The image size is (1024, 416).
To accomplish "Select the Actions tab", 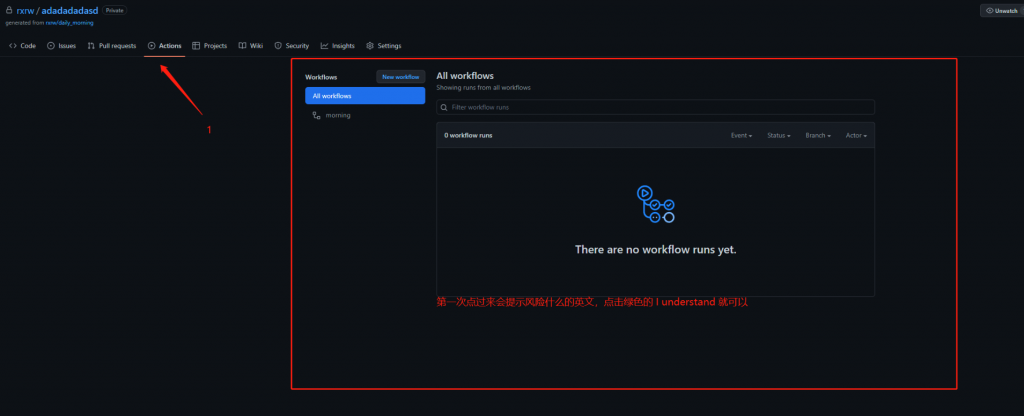I will point(165,46).
